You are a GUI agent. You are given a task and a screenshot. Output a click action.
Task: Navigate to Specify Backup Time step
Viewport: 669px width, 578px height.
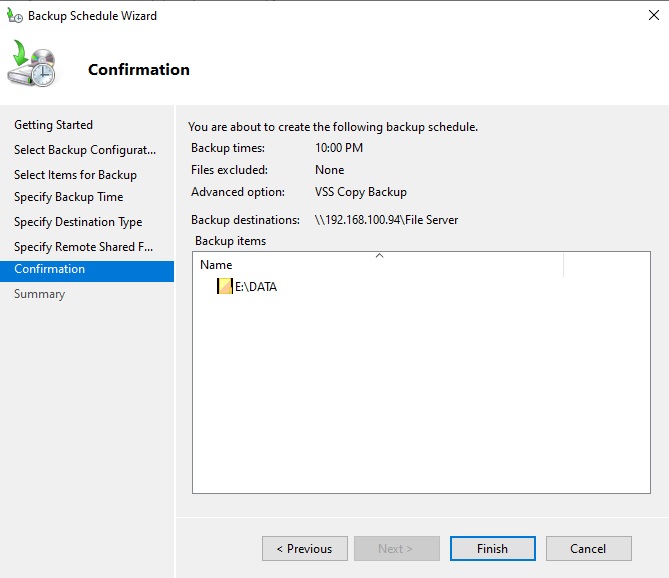click(x=68, y=197)
